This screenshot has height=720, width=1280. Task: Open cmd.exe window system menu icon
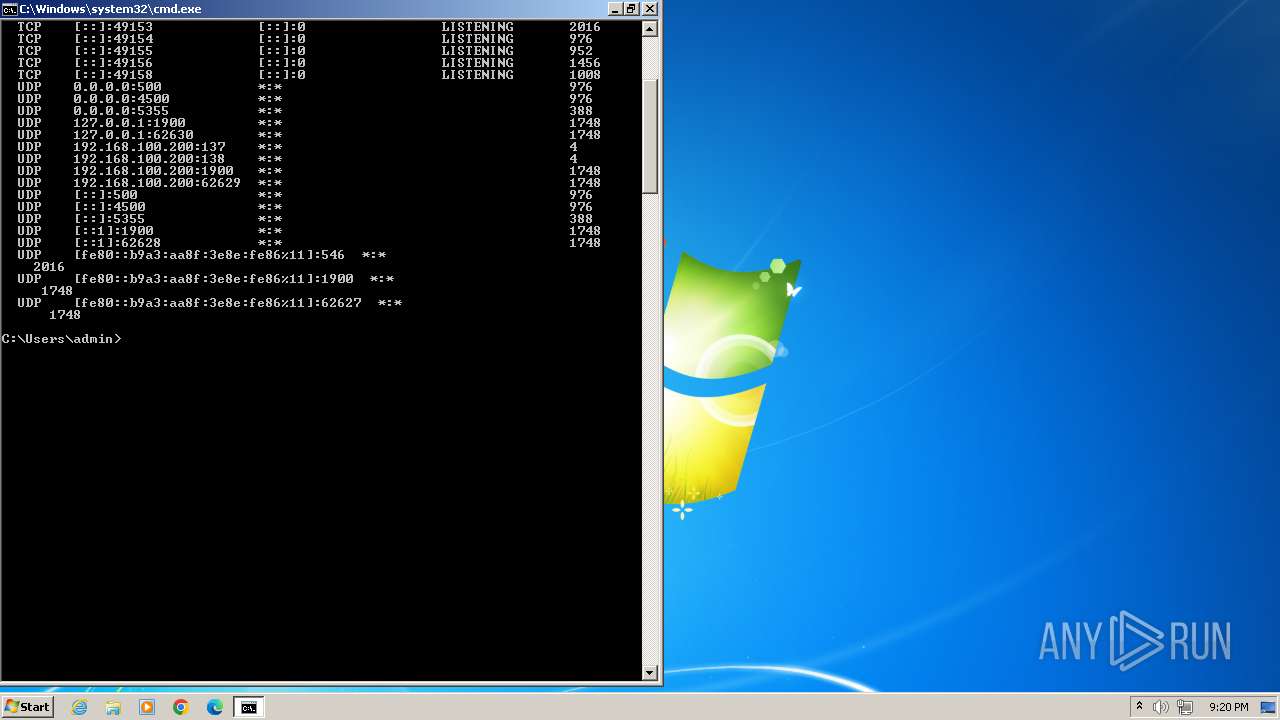click(x=9, y=9)
